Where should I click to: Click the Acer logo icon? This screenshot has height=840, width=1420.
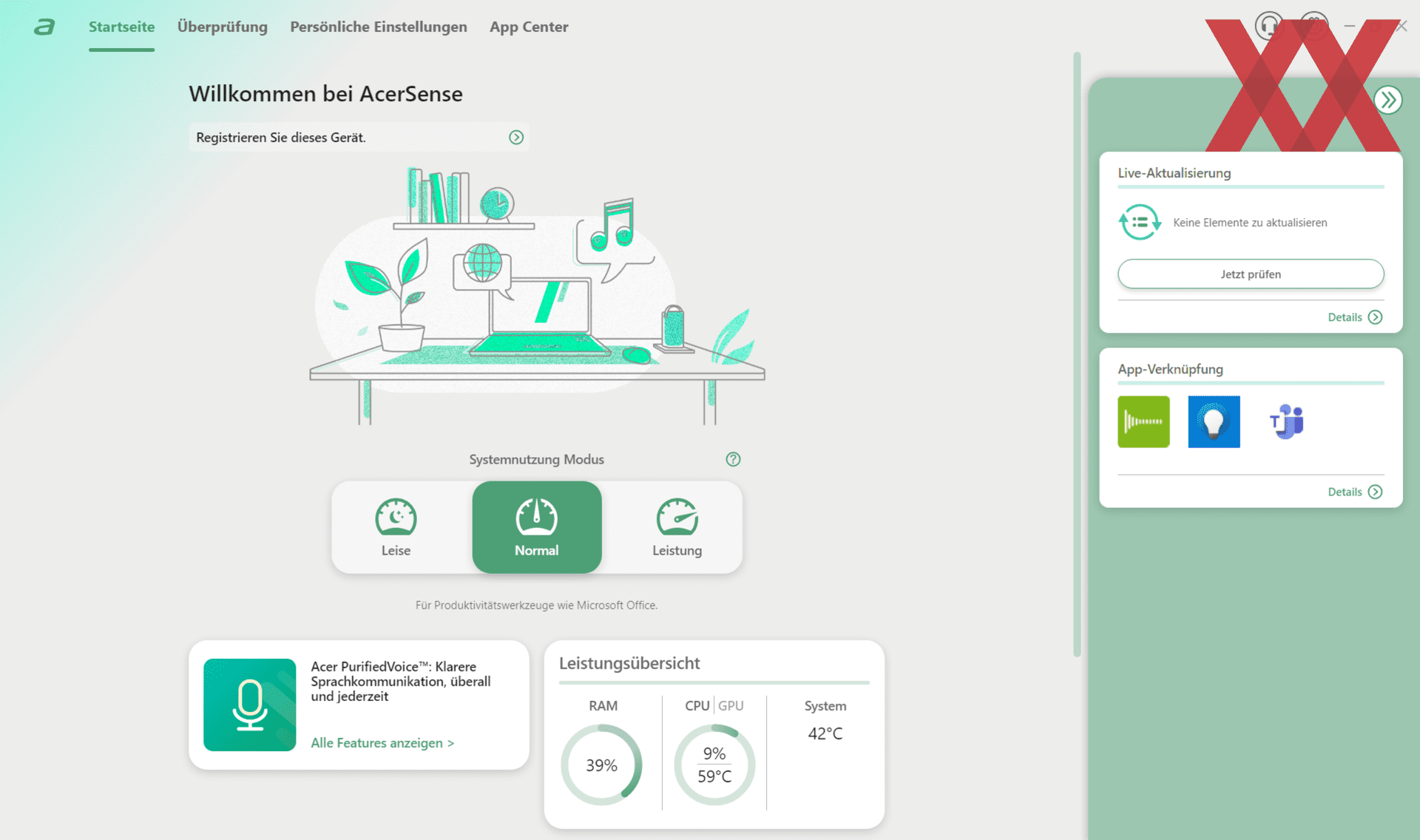coord(44,27)
